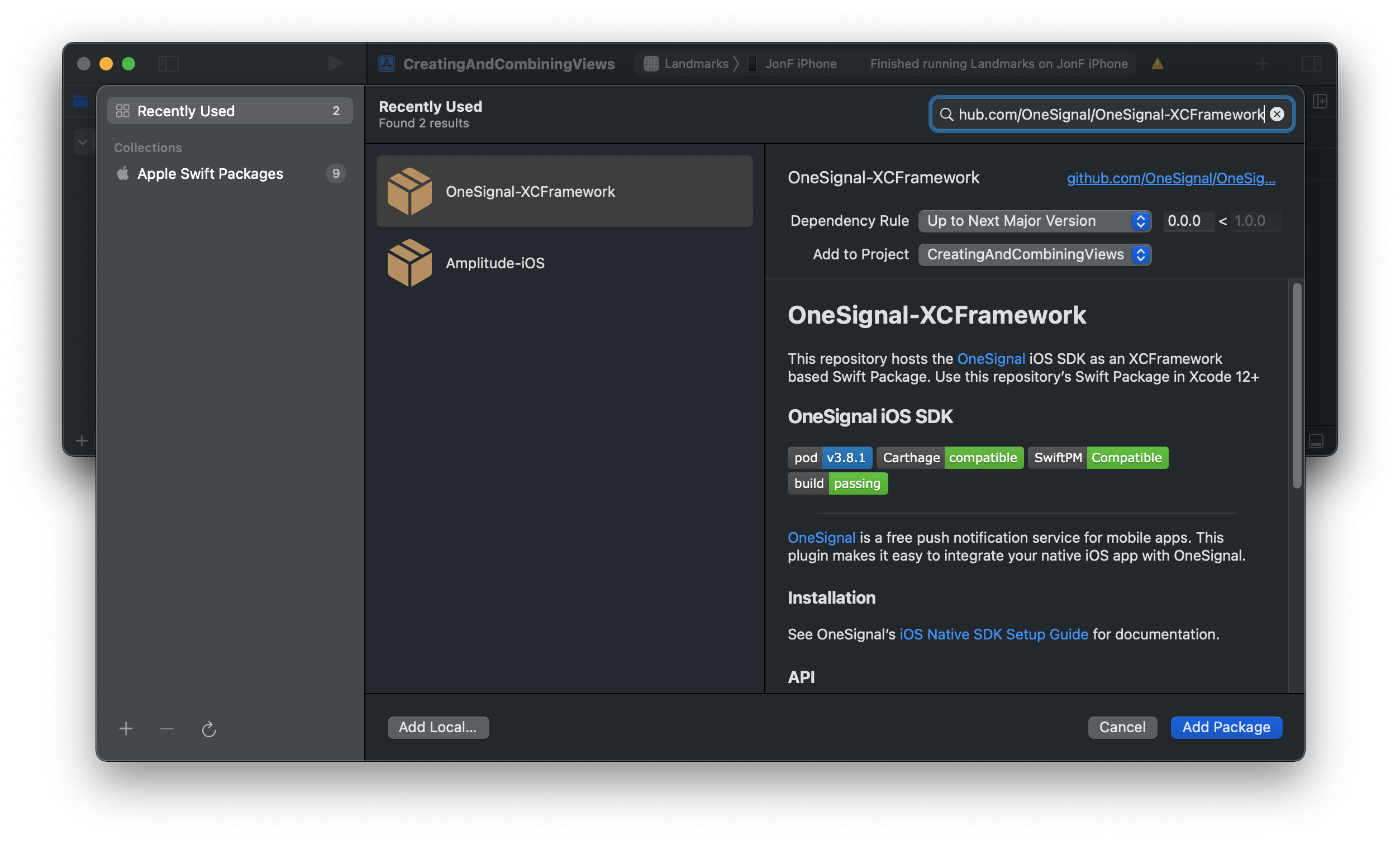Click the add collection plus icon
1400x844 pixels.
(x=126, y=728)
